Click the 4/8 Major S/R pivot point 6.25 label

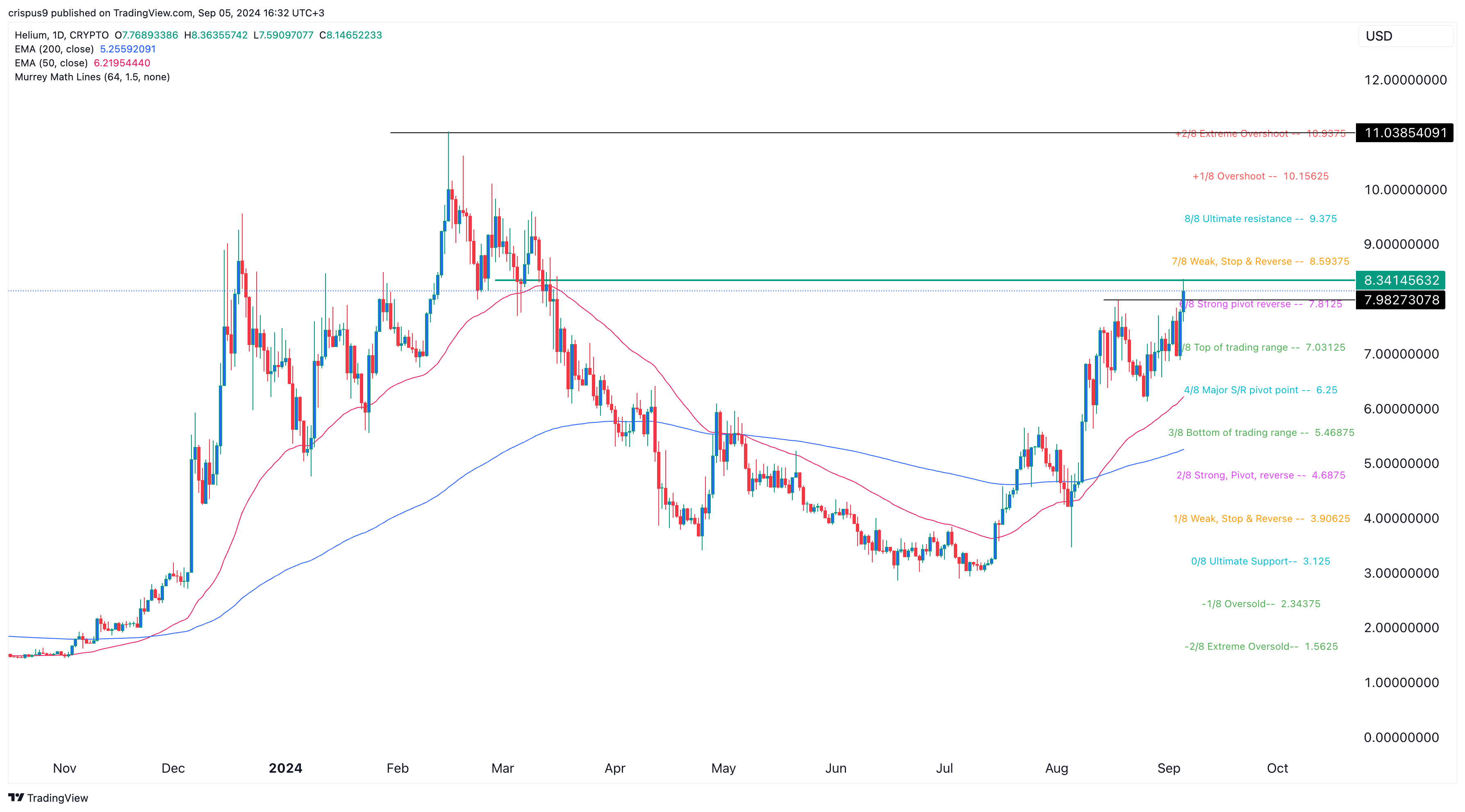(1260, 390)
